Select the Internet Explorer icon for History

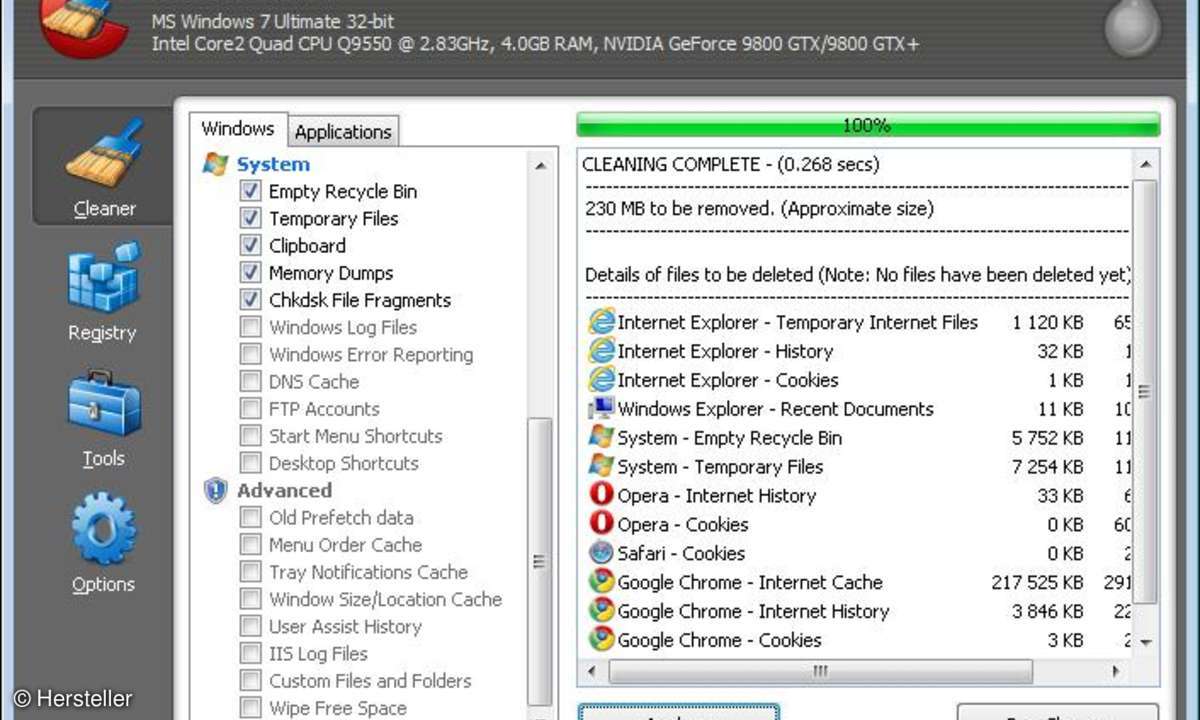(601, 351)
